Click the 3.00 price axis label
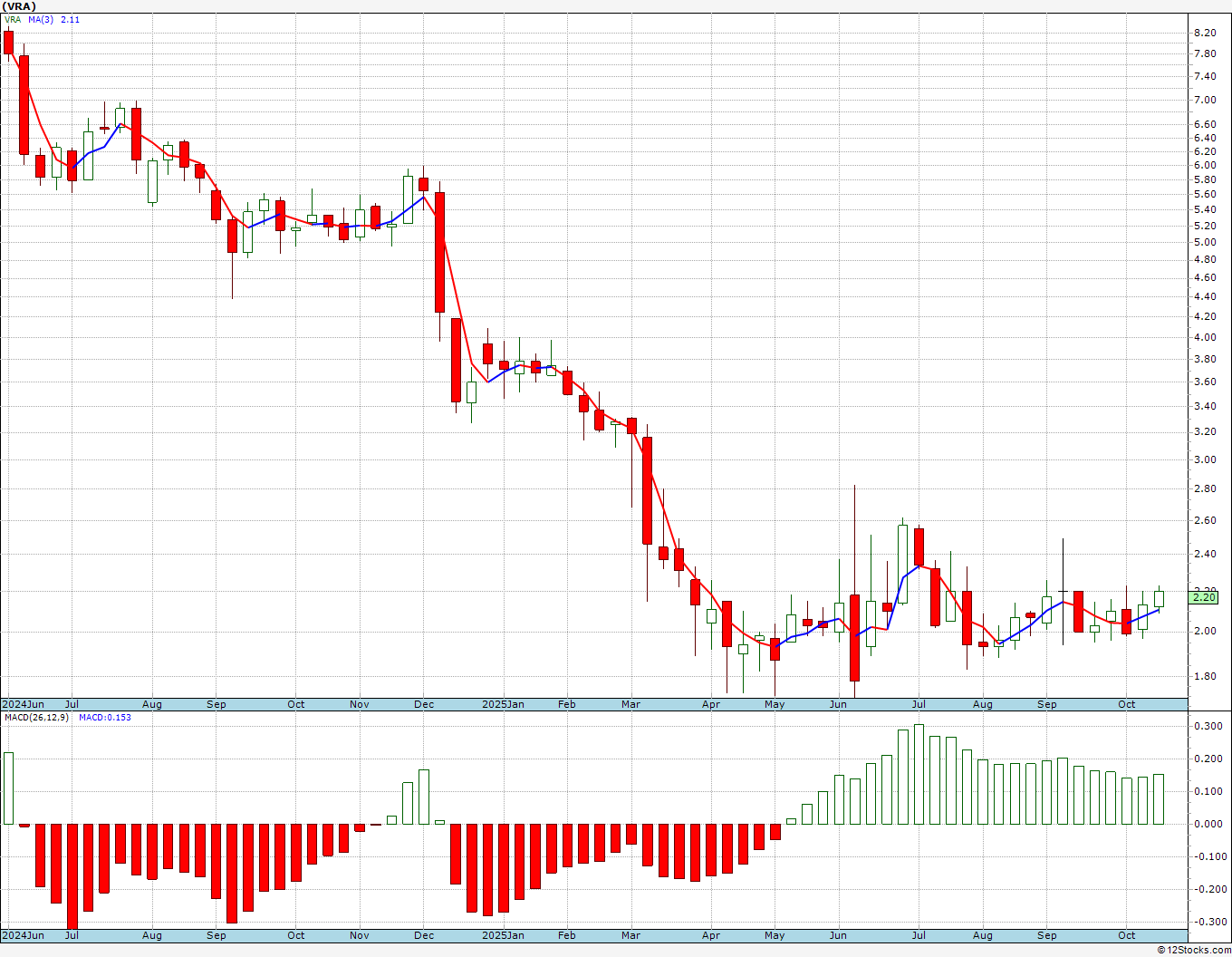This screenshot has height=957, width=1232. (x=1205, y=459)
